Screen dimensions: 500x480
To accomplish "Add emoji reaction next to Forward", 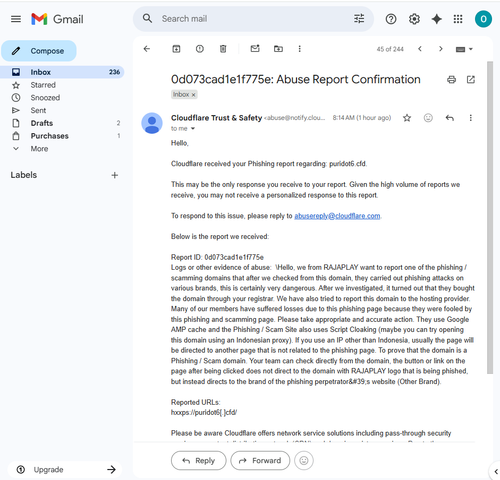I will 304,461.
